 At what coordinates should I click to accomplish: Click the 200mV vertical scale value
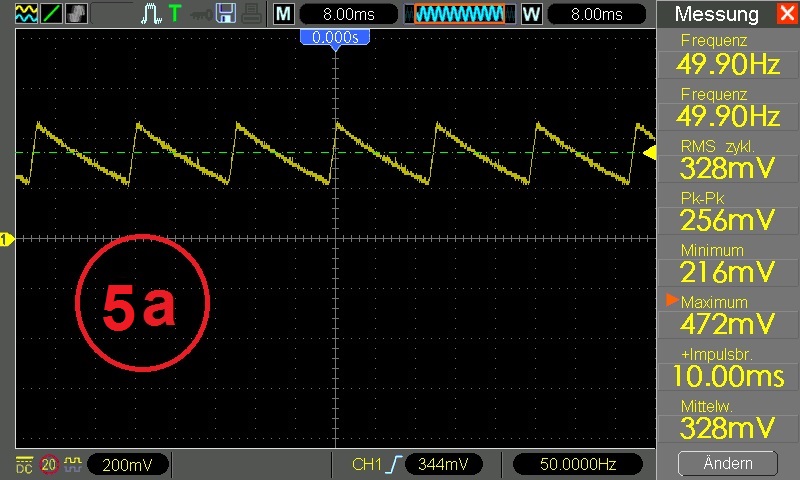coord(128,464)
